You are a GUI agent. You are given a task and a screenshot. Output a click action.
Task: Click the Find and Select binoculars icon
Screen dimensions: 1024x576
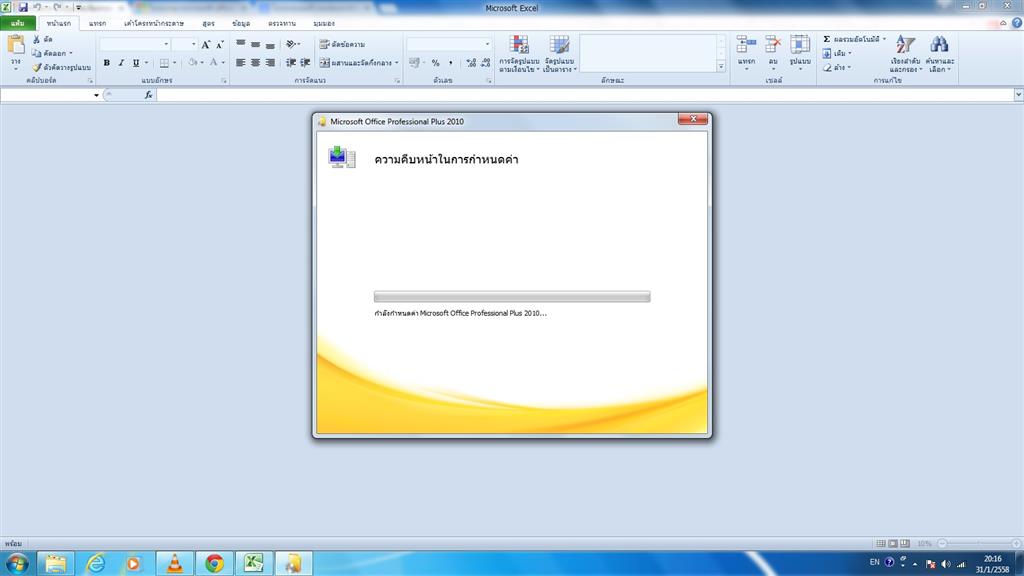939,44
